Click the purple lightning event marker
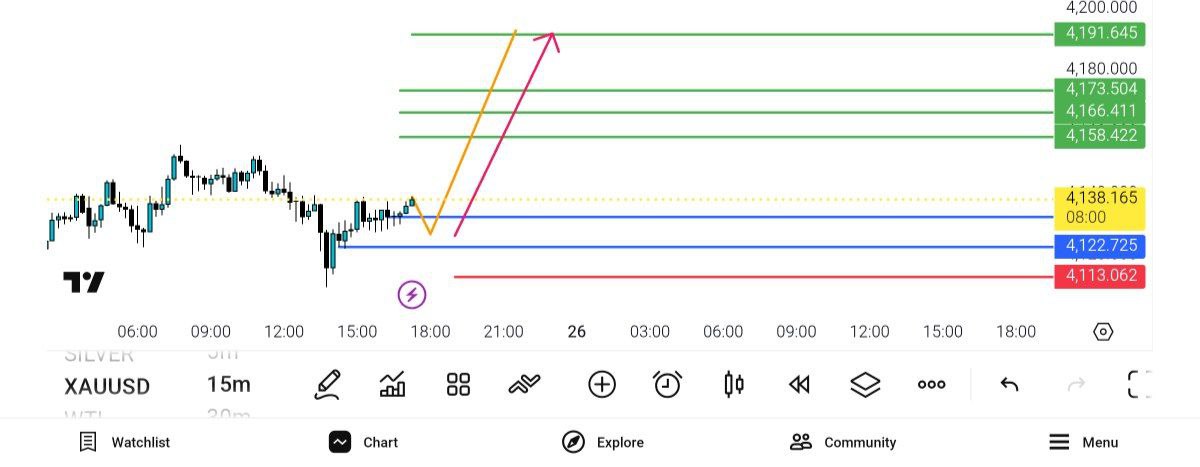This screenshot has width=1200, height=467. click(412, 295)
